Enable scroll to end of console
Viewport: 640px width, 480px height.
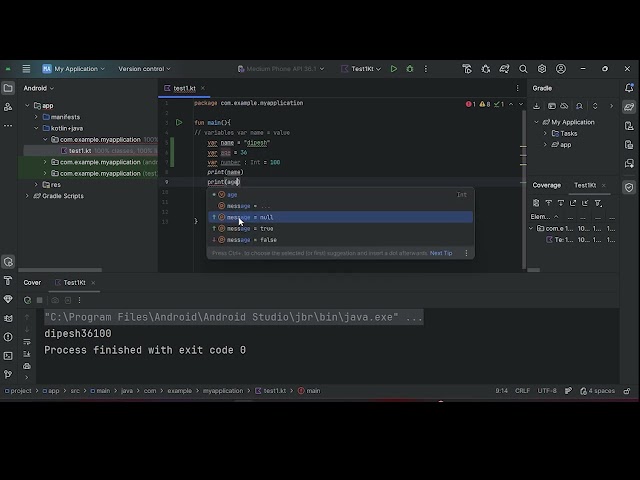(27, 354)
